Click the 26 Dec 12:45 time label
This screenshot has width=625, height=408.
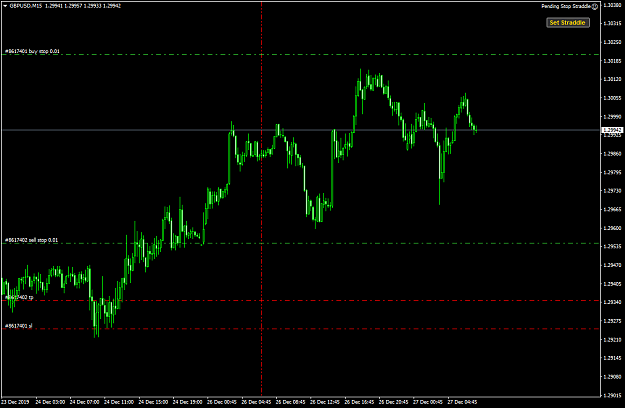click(324, 402)
